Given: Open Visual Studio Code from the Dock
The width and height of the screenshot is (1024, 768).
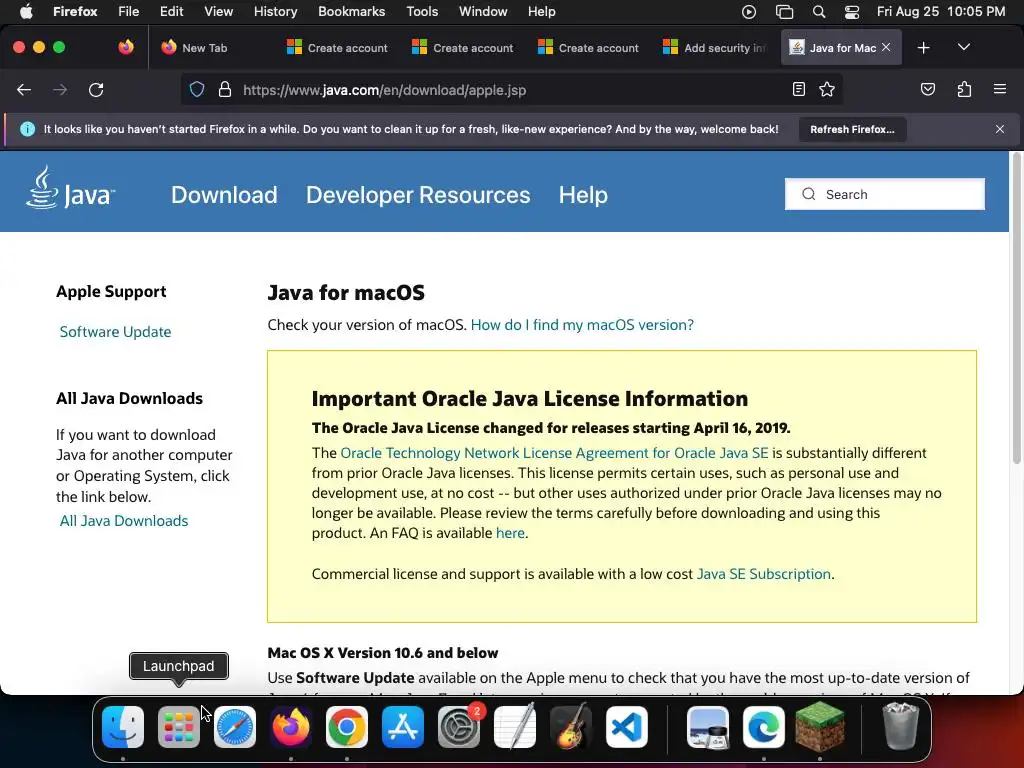Looking at the screenshot, I should [627, 727].
